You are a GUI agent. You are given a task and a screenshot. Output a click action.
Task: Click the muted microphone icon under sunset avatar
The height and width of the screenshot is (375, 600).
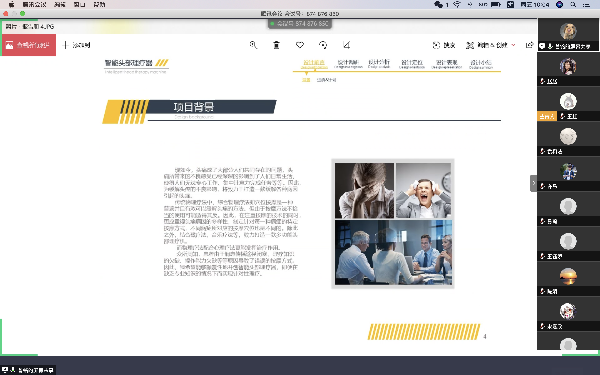[542, 292]
